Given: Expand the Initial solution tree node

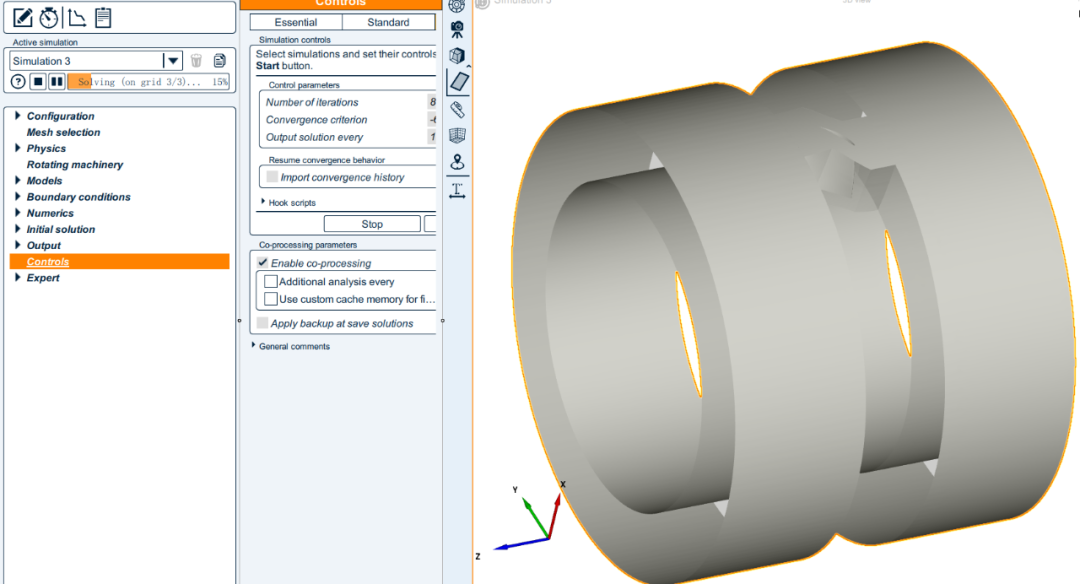Looking at the screenshot, I should 17,229.
